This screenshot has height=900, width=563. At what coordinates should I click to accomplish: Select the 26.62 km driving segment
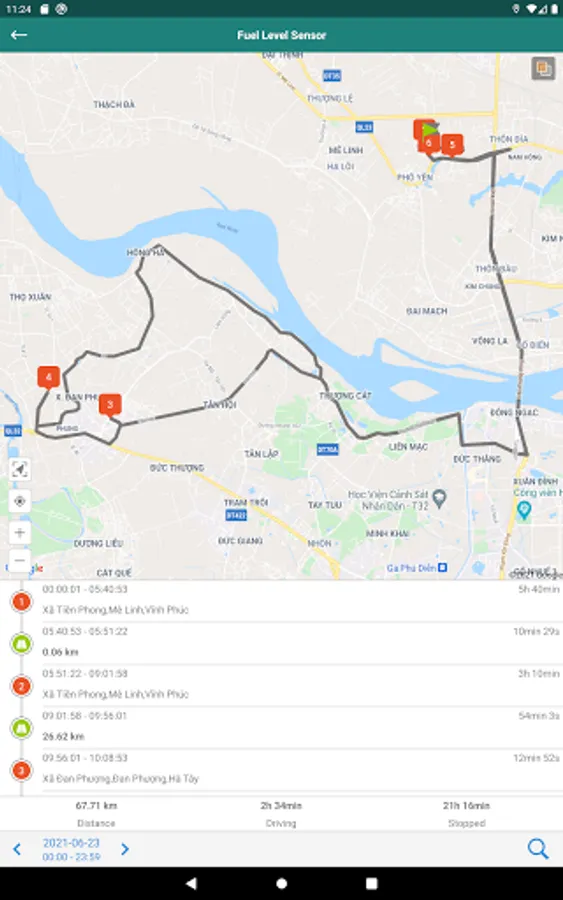coord(281,728)
